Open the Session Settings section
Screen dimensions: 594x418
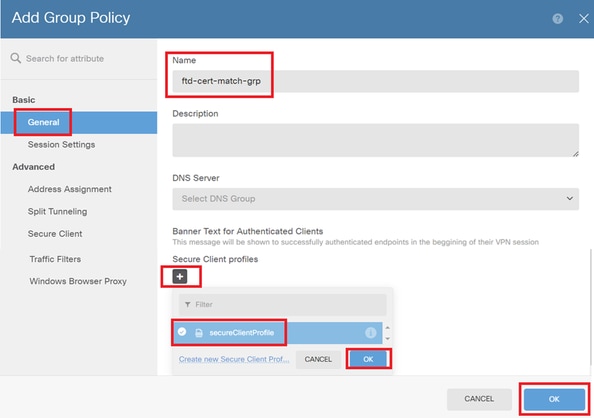[61, 144]
